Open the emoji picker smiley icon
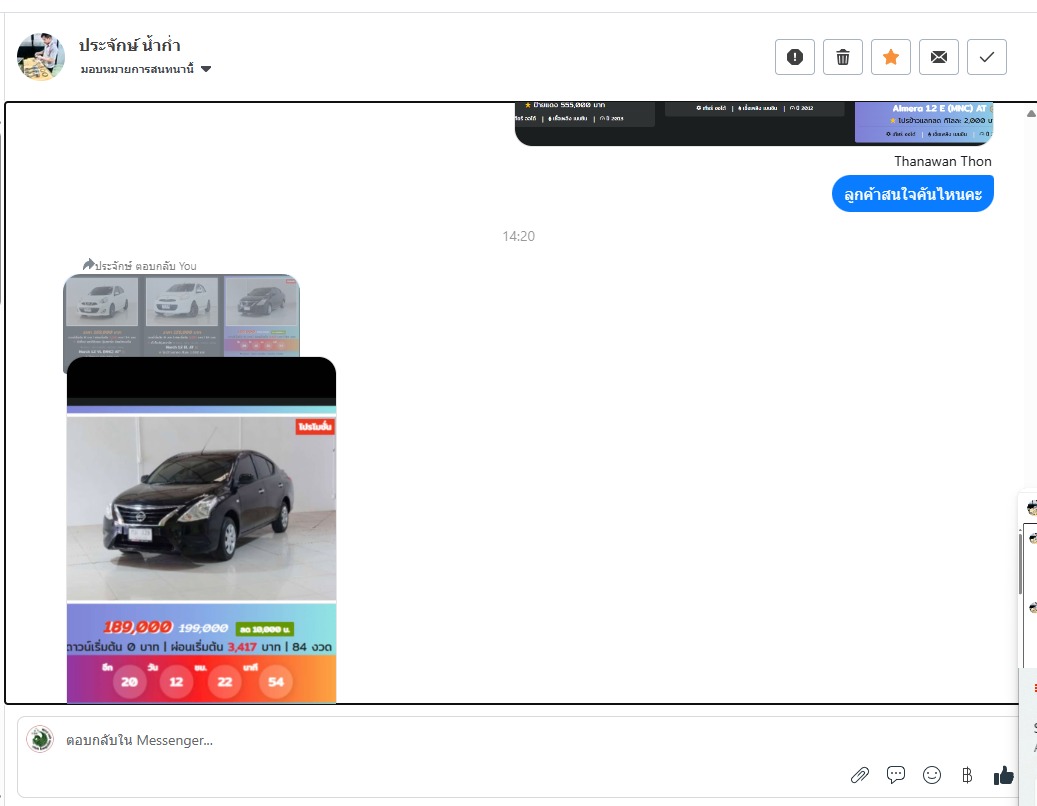1037x806 pixels. pos(932,775)
